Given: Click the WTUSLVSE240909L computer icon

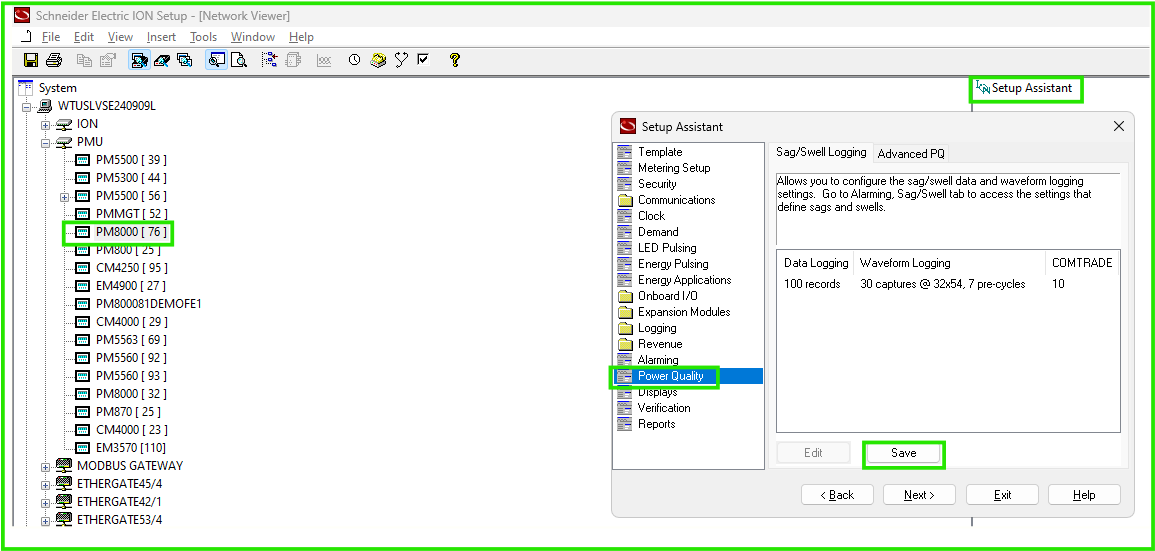Looking at the screenshot, I should (x=46, y=106).
